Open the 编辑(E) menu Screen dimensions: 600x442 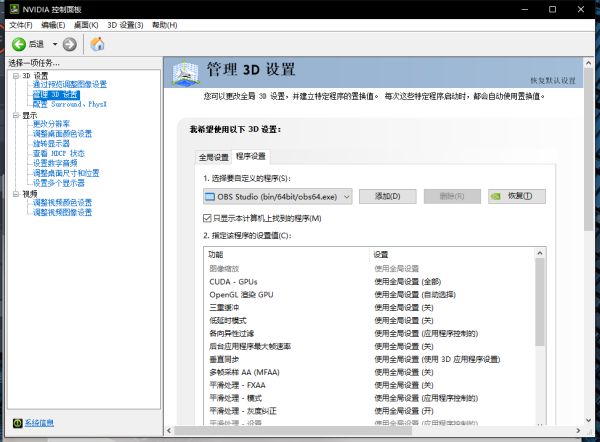point(53,25)
